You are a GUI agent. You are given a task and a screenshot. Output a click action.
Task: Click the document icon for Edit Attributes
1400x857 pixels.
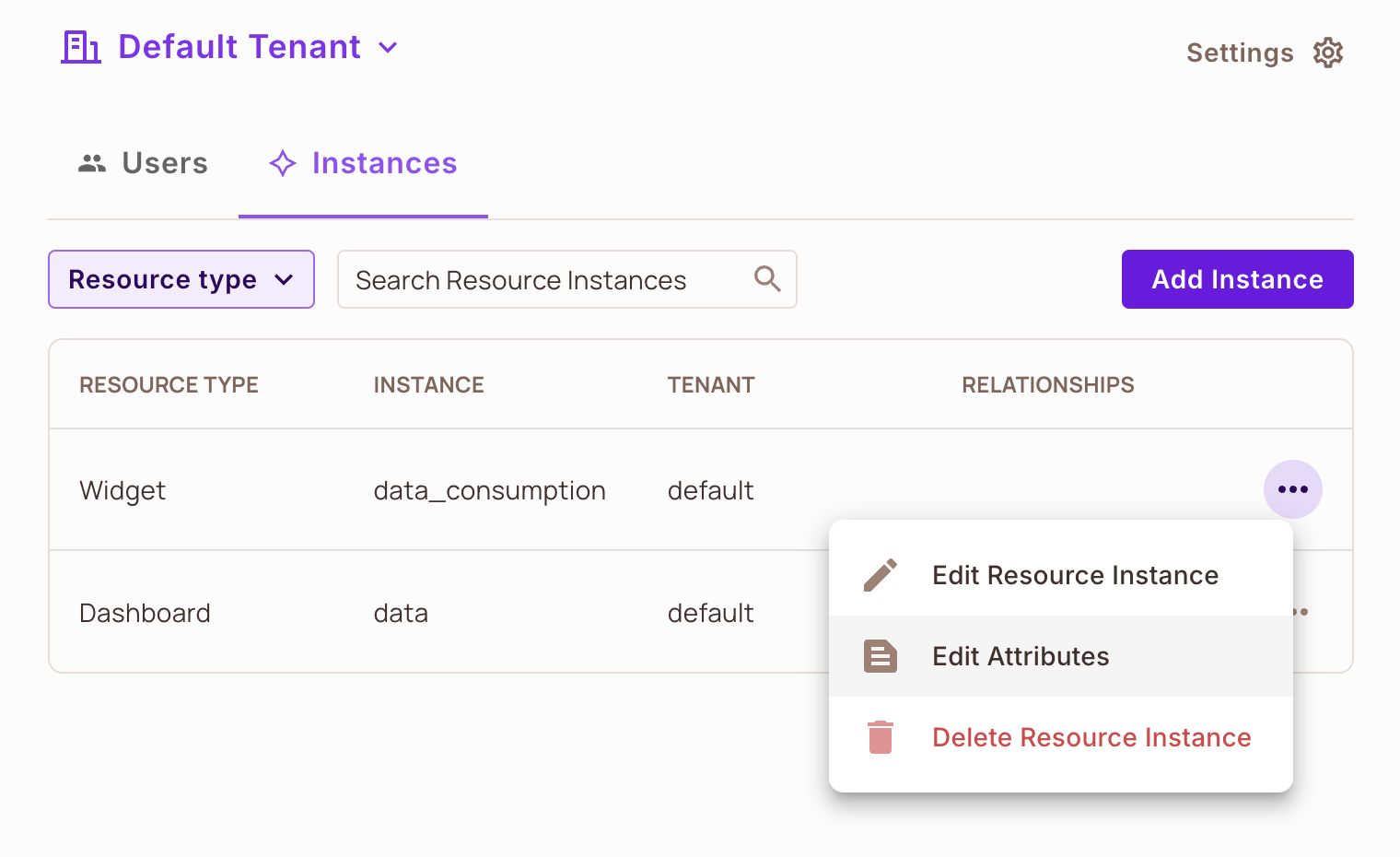[881, 656]
